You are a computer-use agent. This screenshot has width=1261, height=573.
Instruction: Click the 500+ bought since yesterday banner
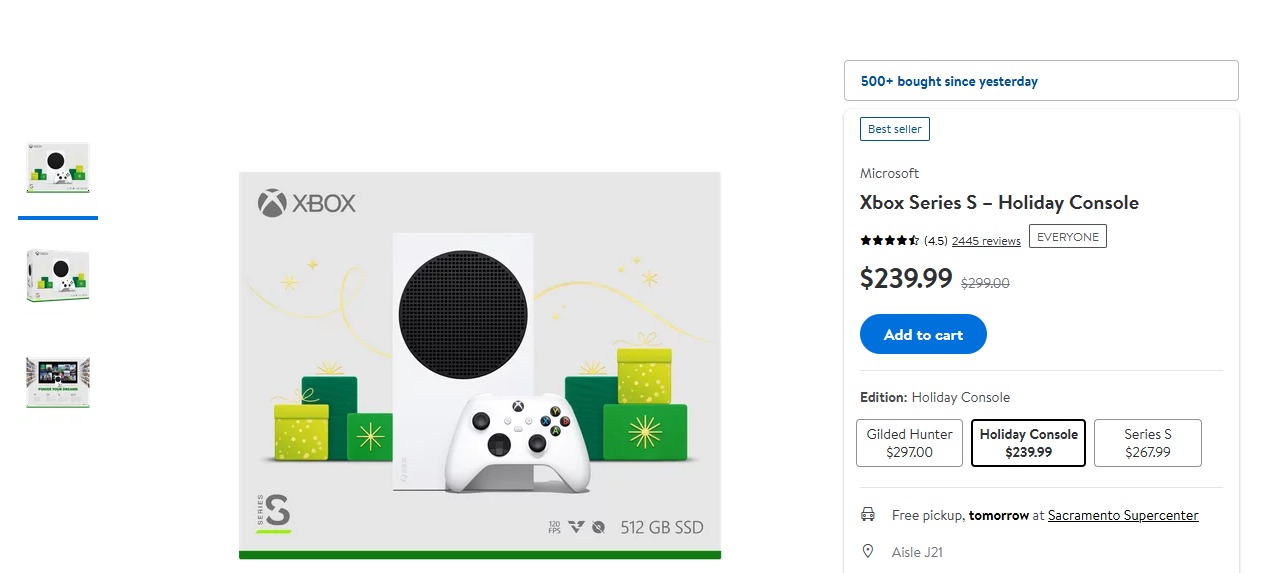(x=1040, y=81)
